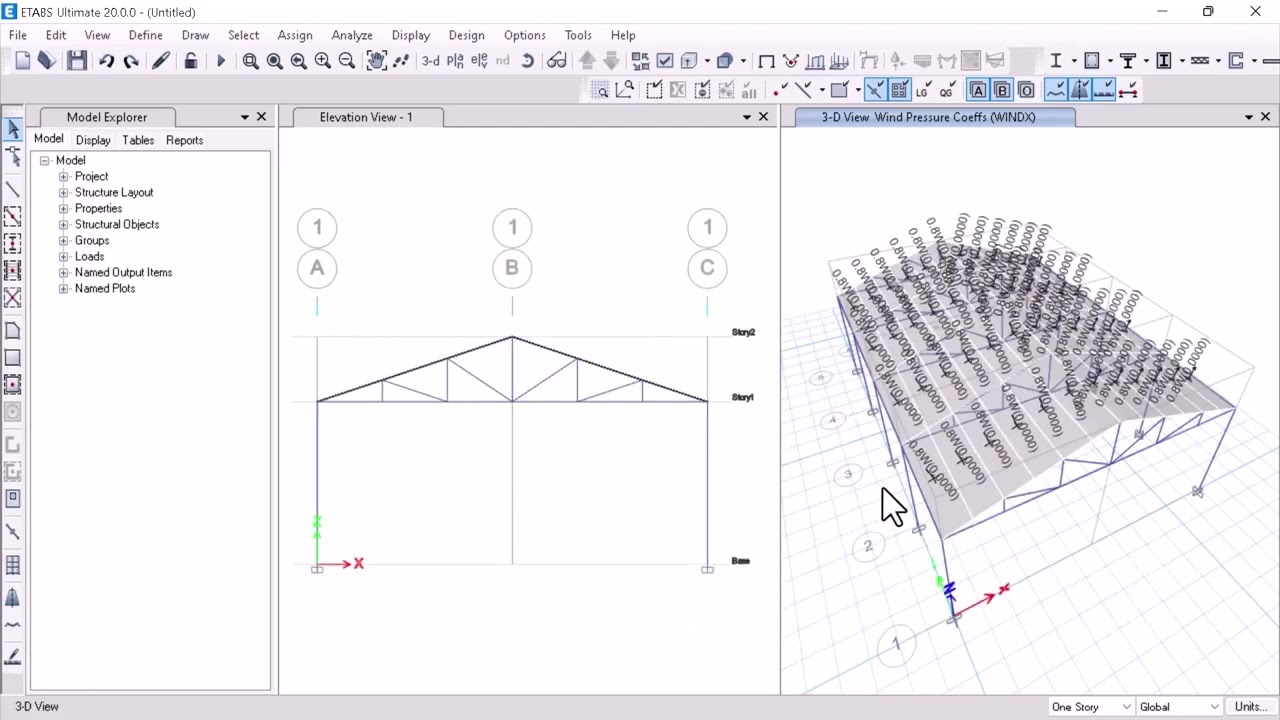Run analysis with the play arrow

221,61
